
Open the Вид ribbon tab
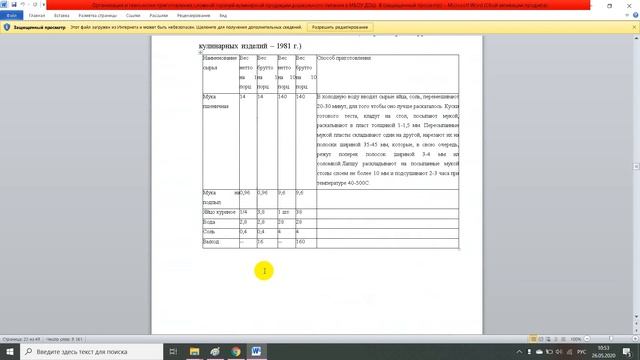coord(223,16)
